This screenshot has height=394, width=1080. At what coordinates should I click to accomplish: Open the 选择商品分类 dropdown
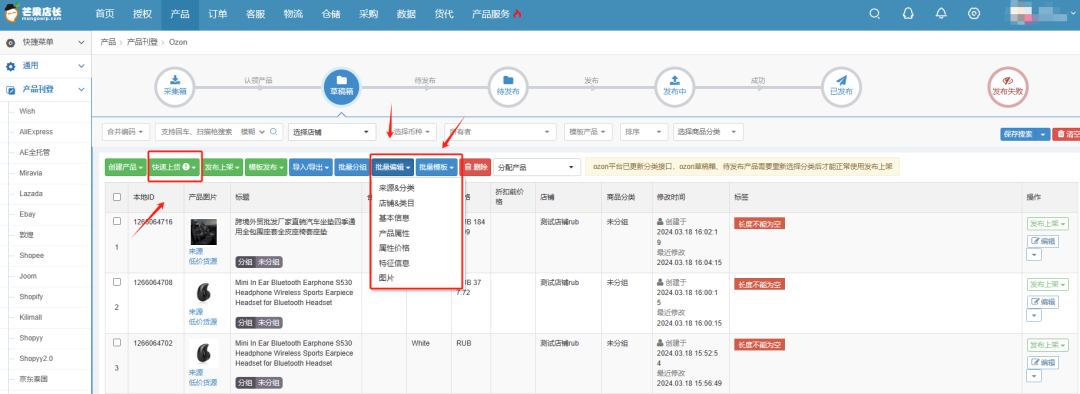[708, 132]
